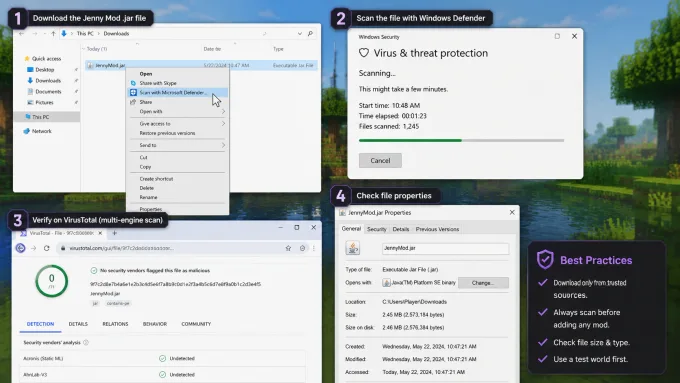
Task: Choose Restore previous versions
Action: click(167, 133)
